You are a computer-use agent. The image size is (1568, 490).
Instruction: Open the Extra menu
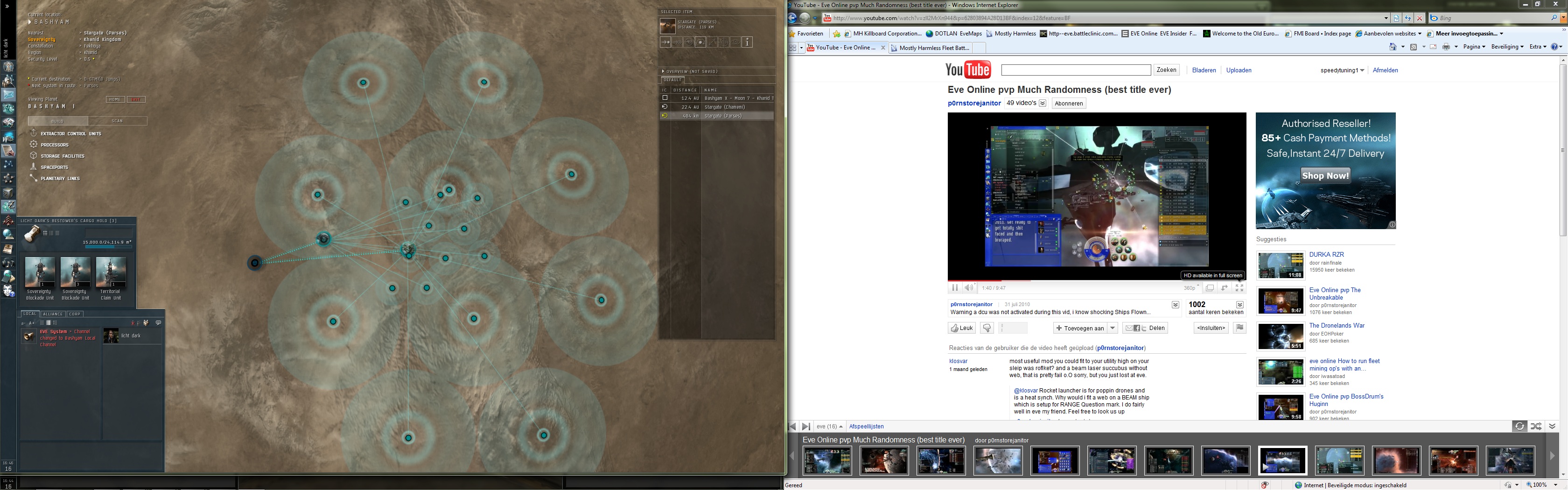[1538, 47]
